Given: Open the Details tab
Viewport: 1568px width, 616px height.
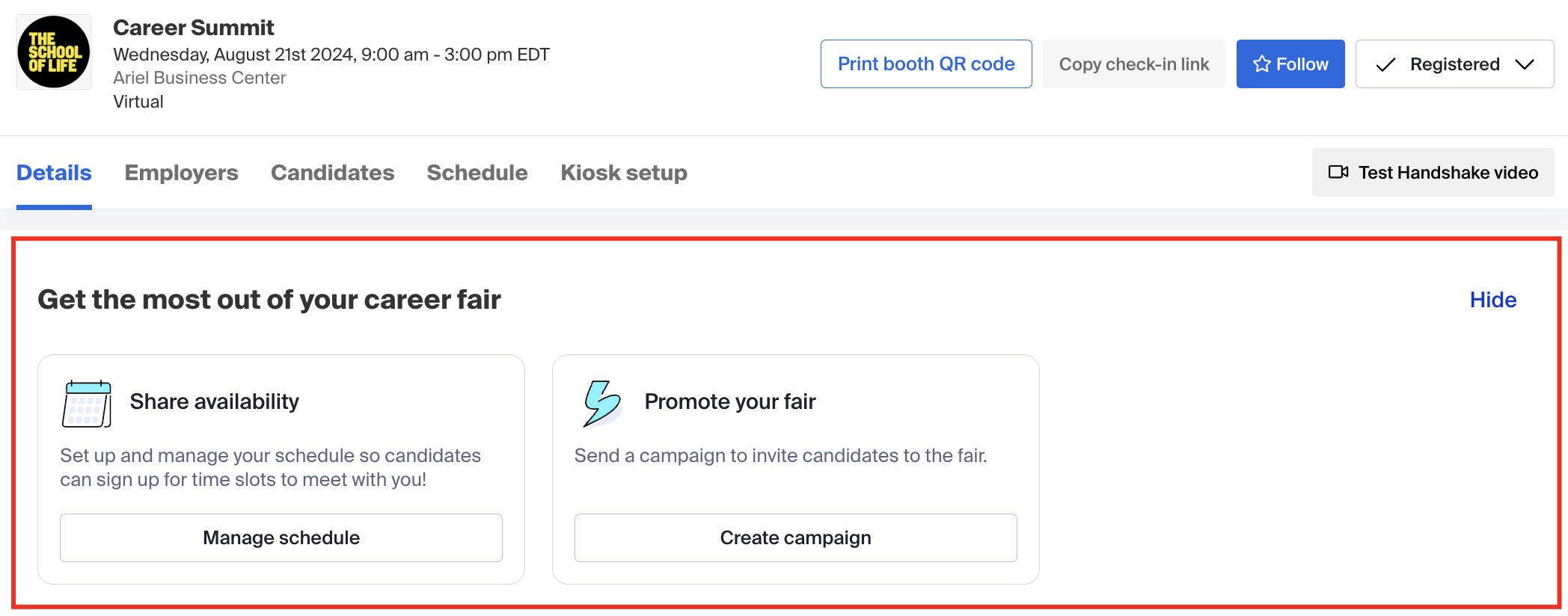Looking at the screenshot, I should [x=54, y=173].
